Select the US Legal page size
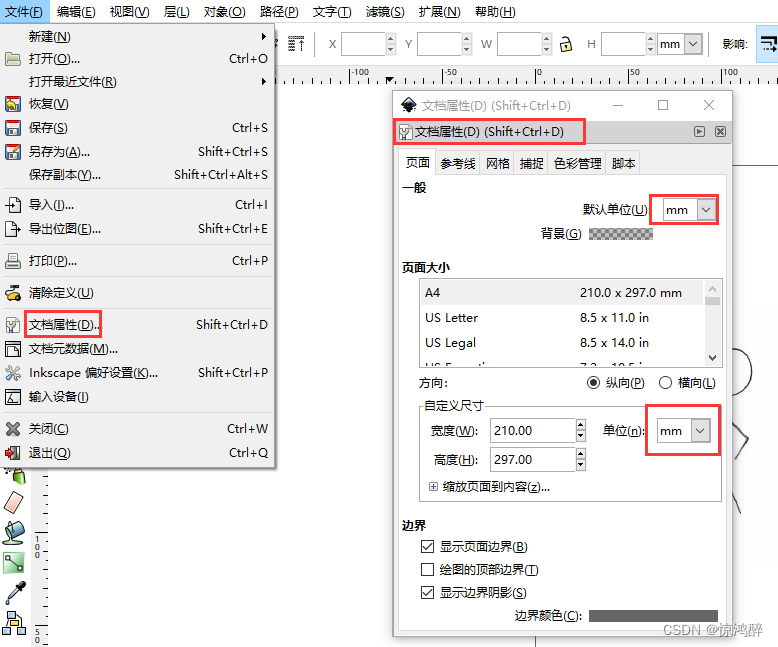 tap(562, 342)
